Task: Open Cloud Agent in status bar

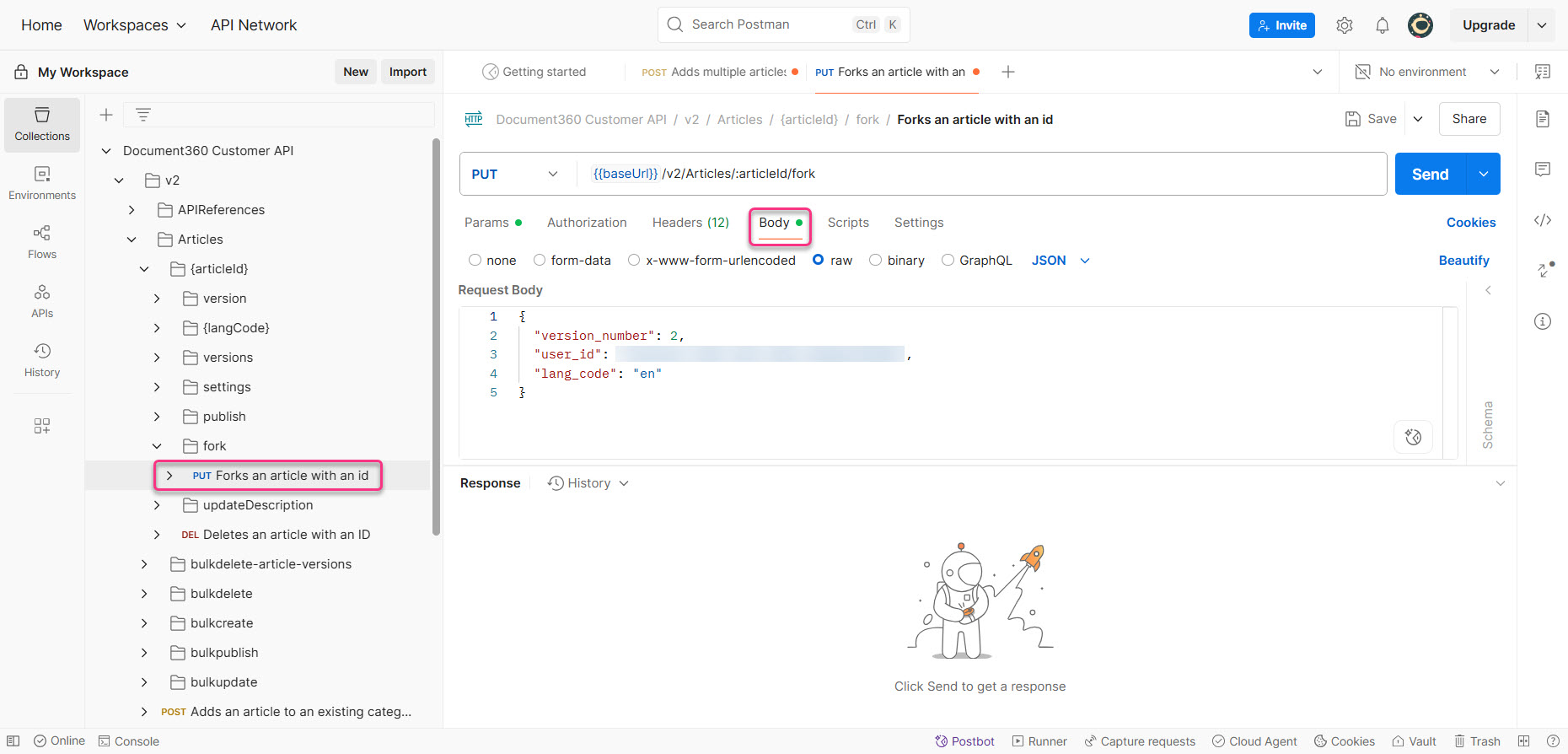Action: click(1254, 741)
